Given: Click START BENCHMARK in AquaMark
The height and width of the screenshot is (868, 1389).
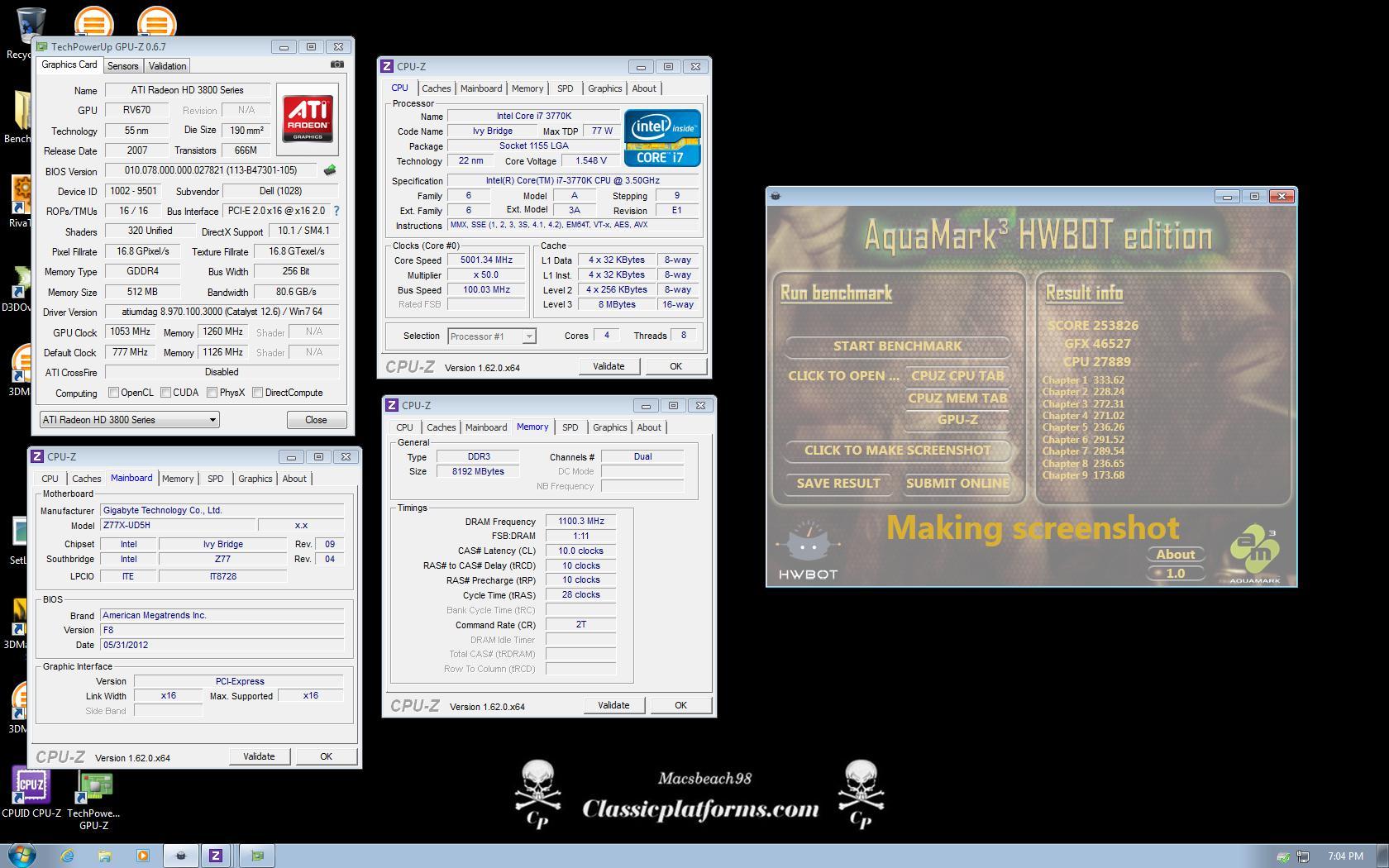Looking at the screenshot, I should click(x=897, y=346).
